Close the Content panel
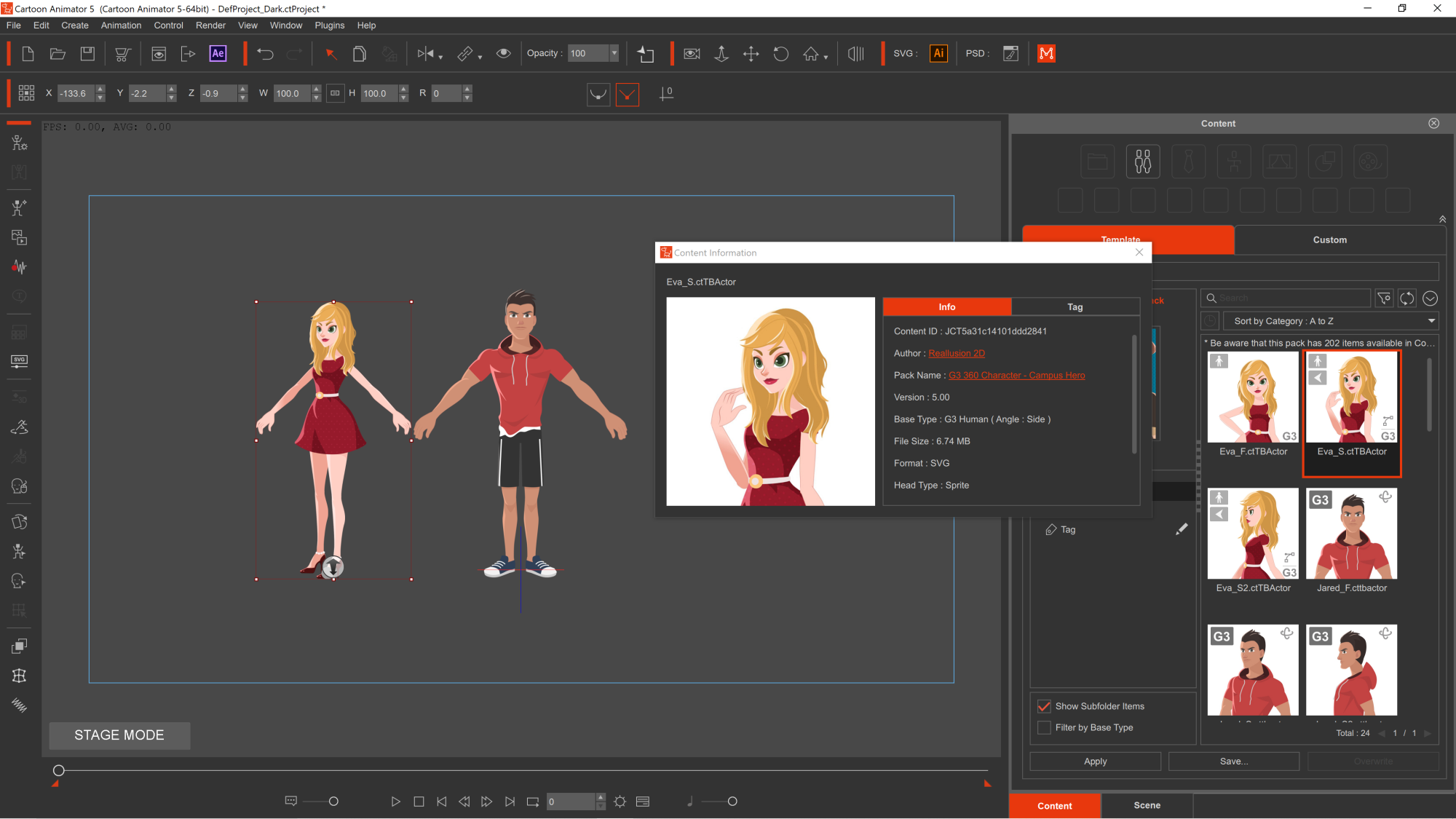 pyautogui.click(x=1433, y=123)
